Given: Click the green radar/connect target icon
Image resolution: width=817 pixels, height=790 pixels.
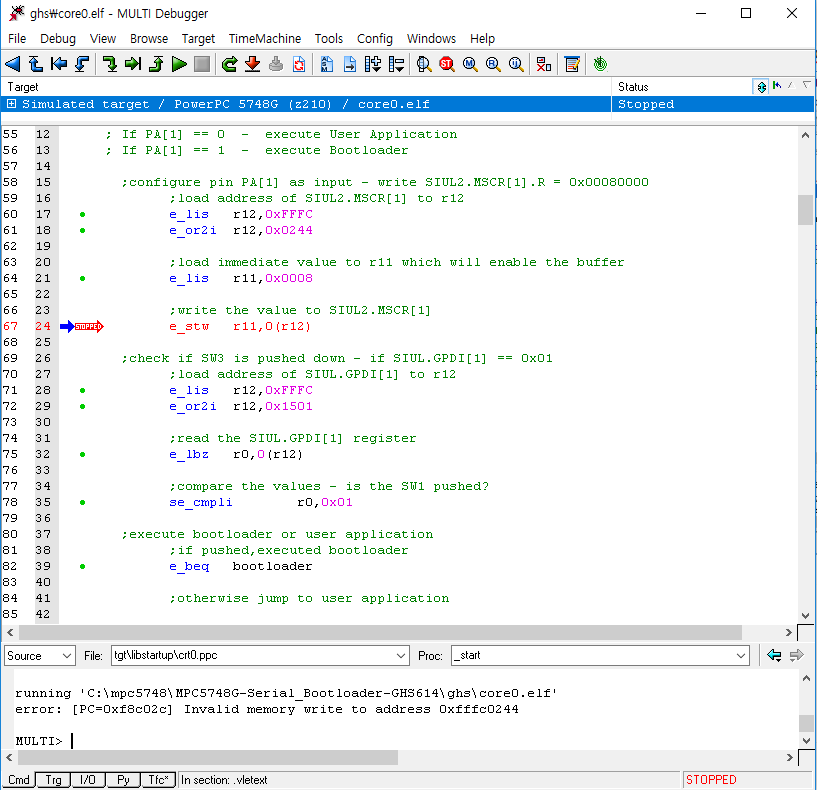Looking at the screenshot, I should click(600, 64).
